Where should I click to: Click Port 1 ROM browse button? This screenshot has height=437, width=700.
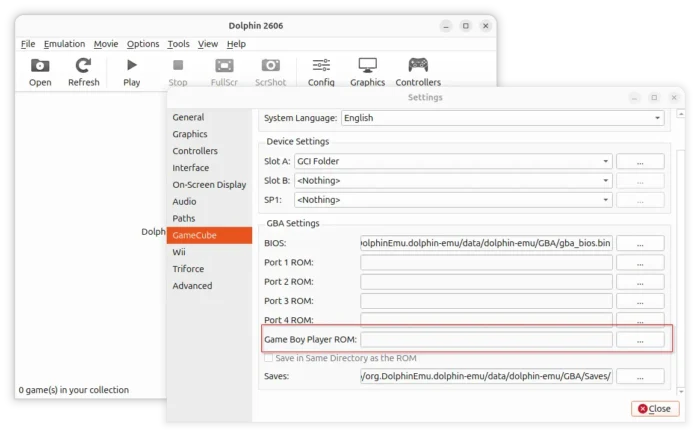[x=640, y=262]
